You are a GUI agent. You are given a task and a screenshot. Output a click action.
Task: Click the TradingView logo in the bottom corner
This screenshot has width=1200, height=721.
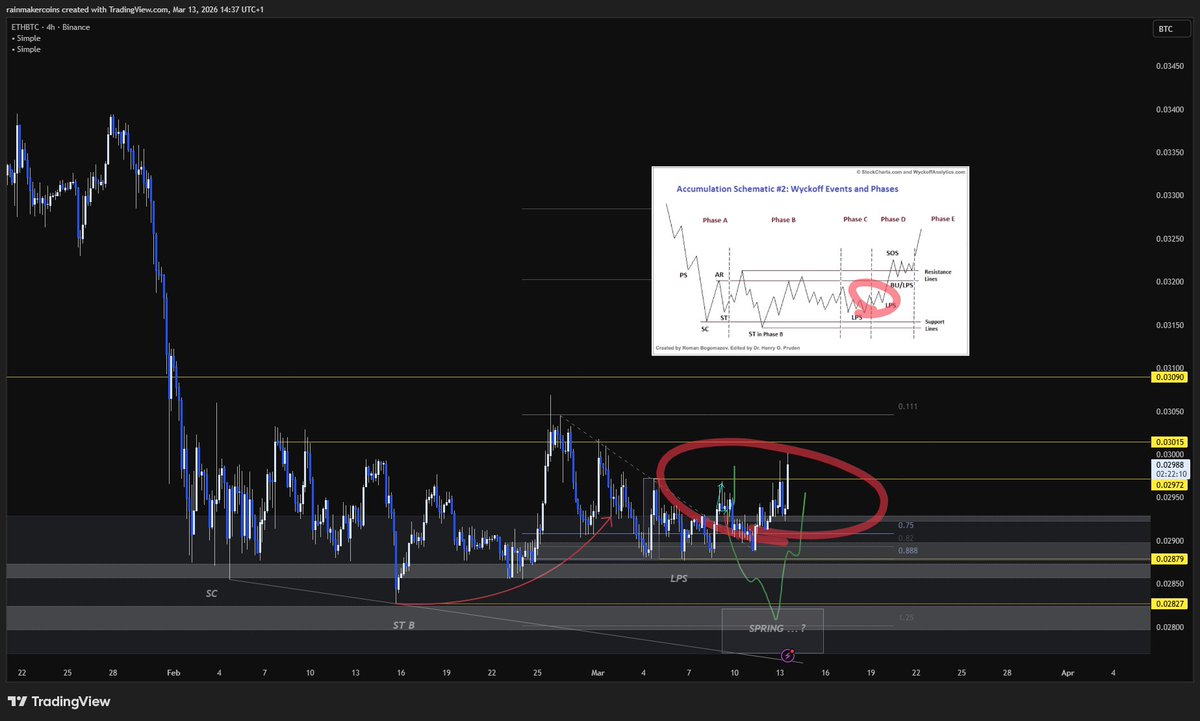click(55, 701)
